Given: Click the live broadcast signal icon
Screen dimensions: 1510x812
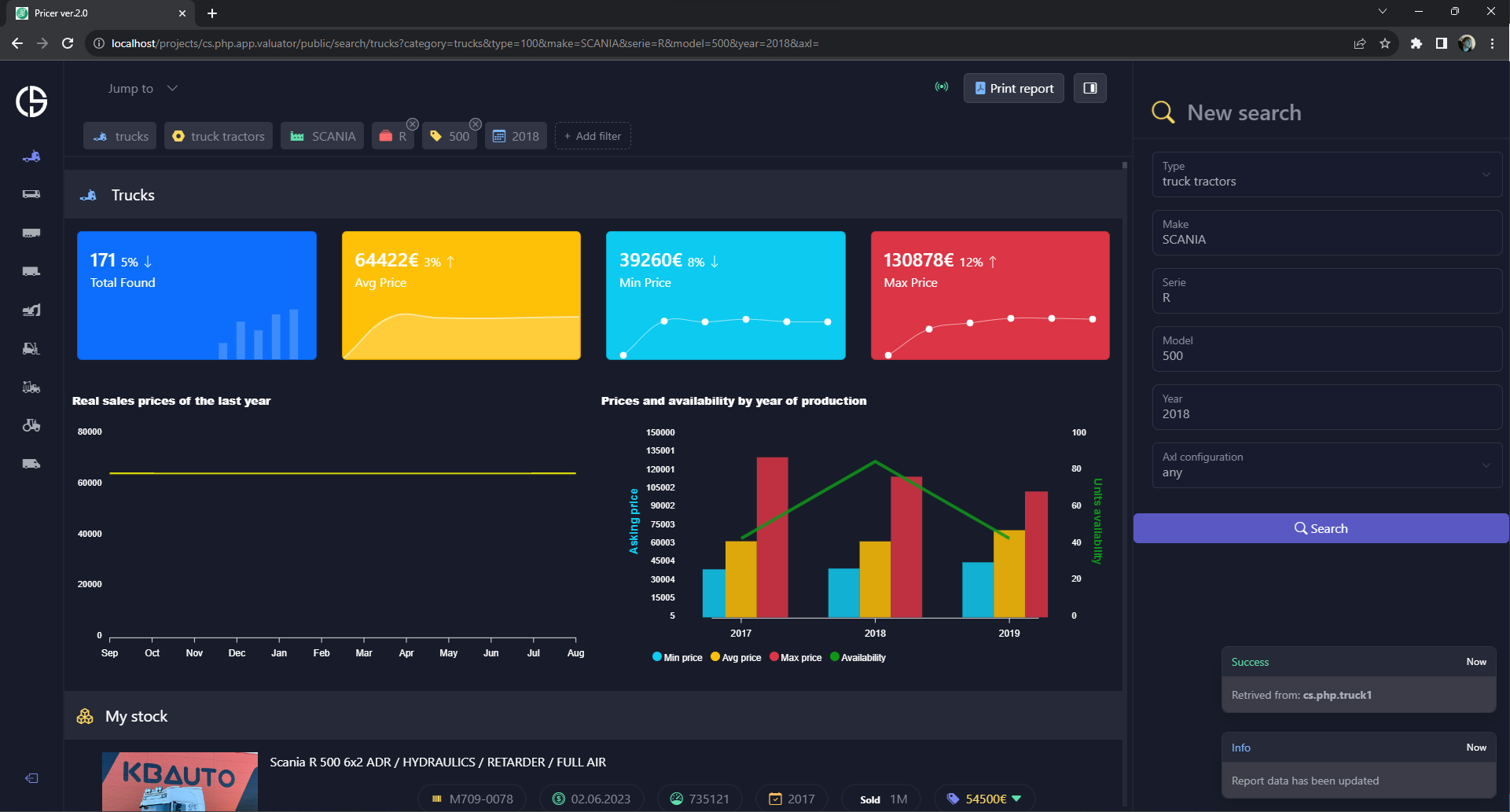Looking at the screenshot, I should pyautogui.click(x=941, y=87).
